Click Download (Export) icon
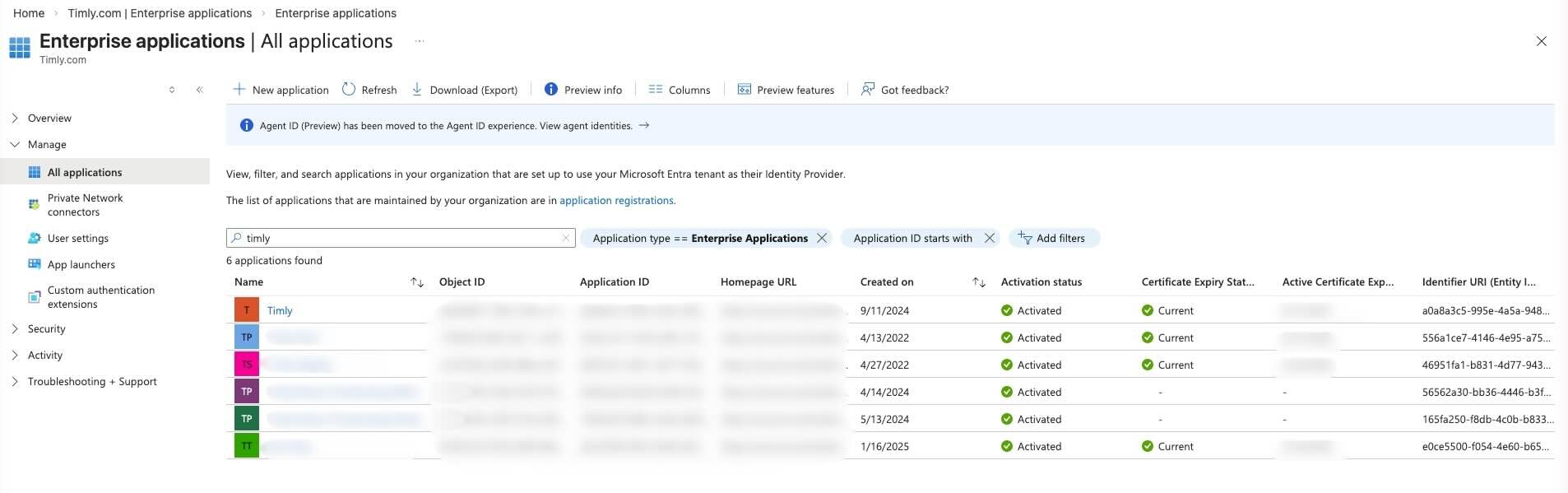Image resolution: width=1568 pixels, height=493 pixels. [417, 89]
